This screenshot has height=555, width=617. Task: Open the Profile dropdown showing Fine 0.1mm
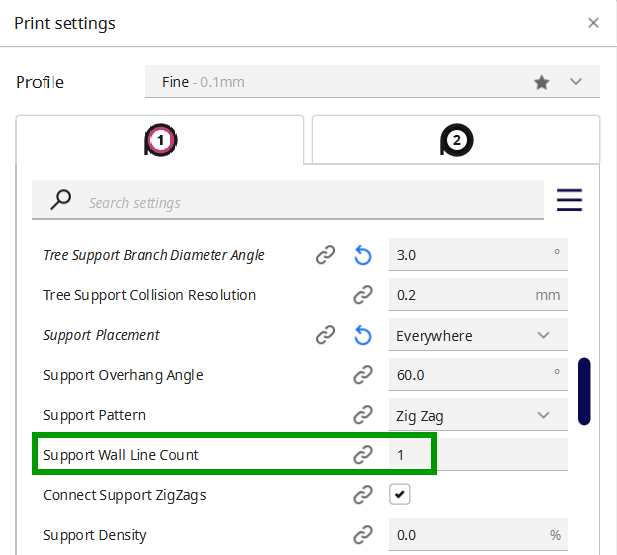click(x=372, y=81)
